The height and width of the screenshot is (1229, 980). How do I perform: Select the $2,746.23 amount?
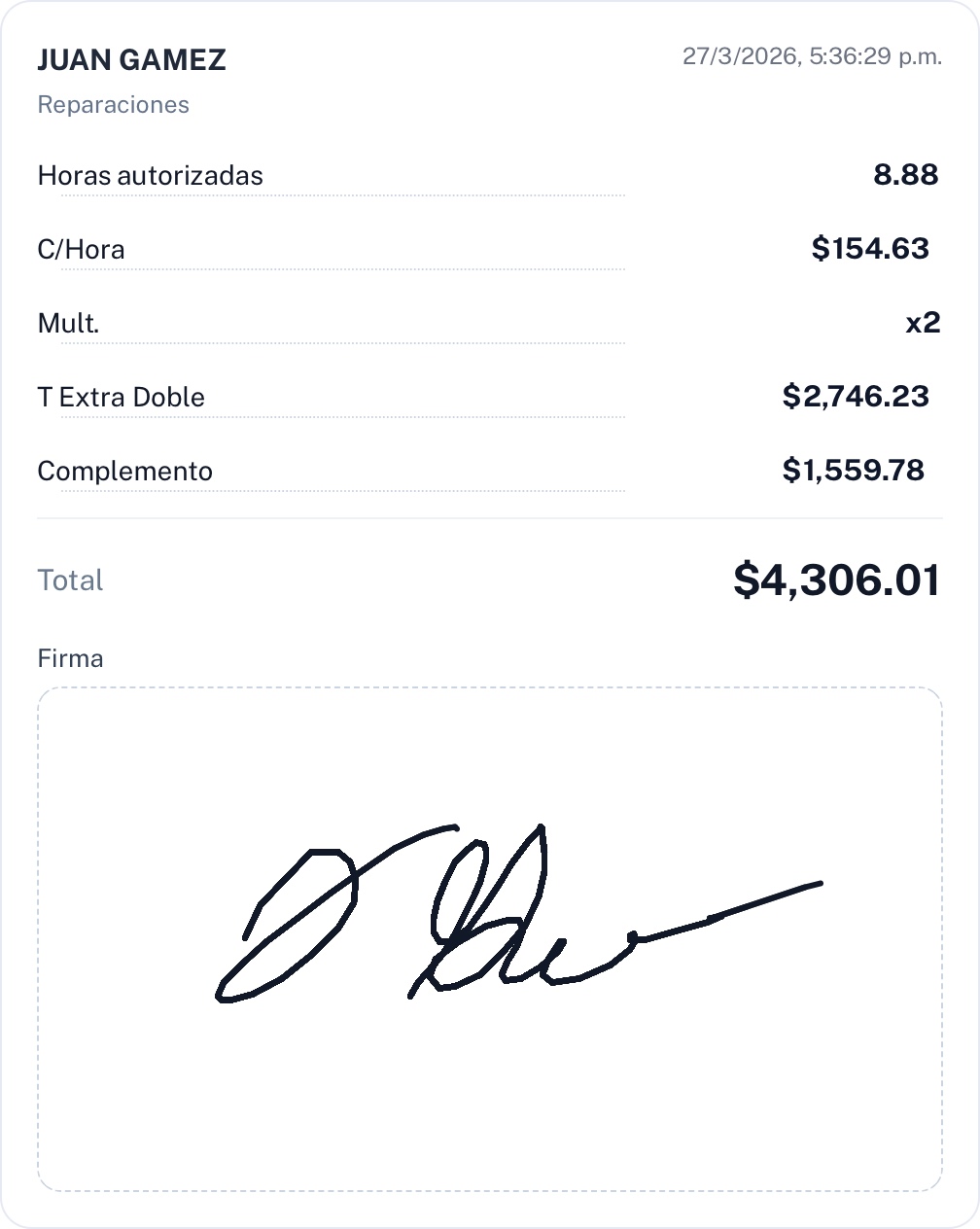(x=856, y=397)
